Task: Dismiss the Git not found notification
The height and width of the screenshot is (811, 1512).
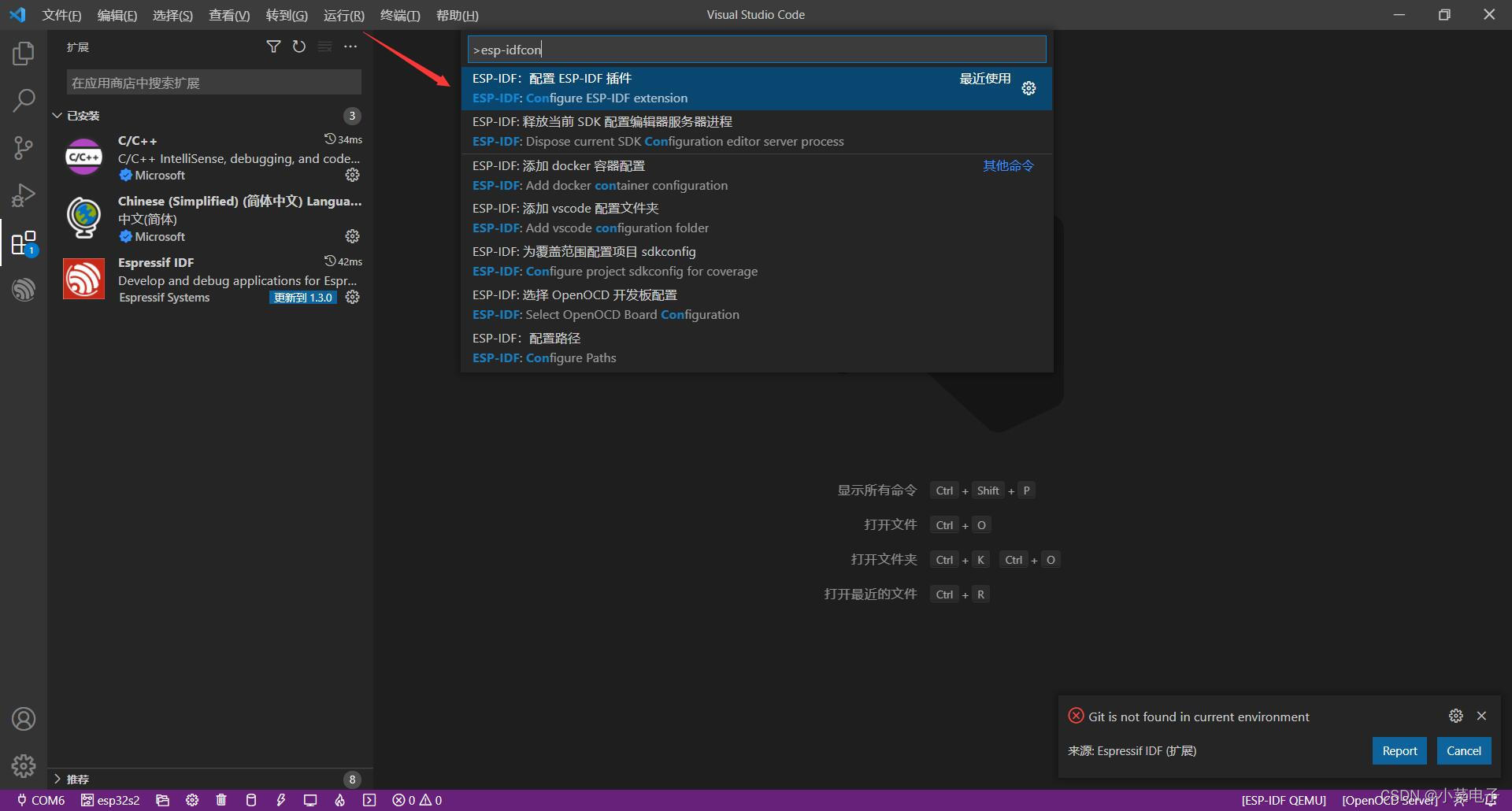Action: [x=1481, y=716]
